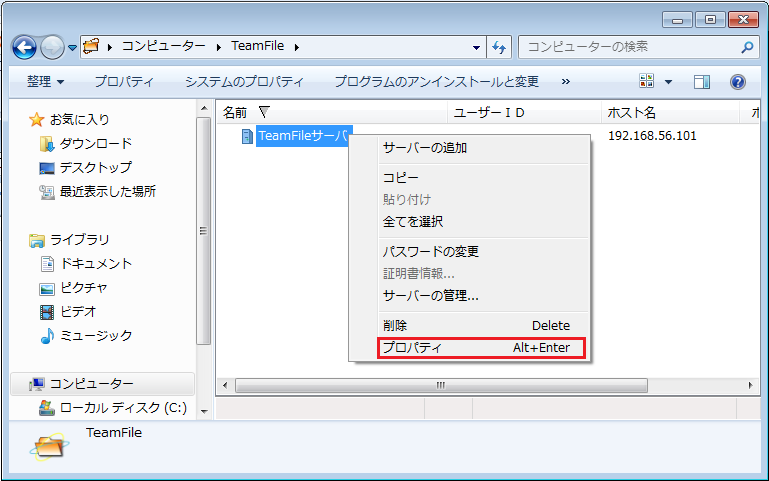
Task: Expand the toolbar overflow chevron
Action: [566, 82]
